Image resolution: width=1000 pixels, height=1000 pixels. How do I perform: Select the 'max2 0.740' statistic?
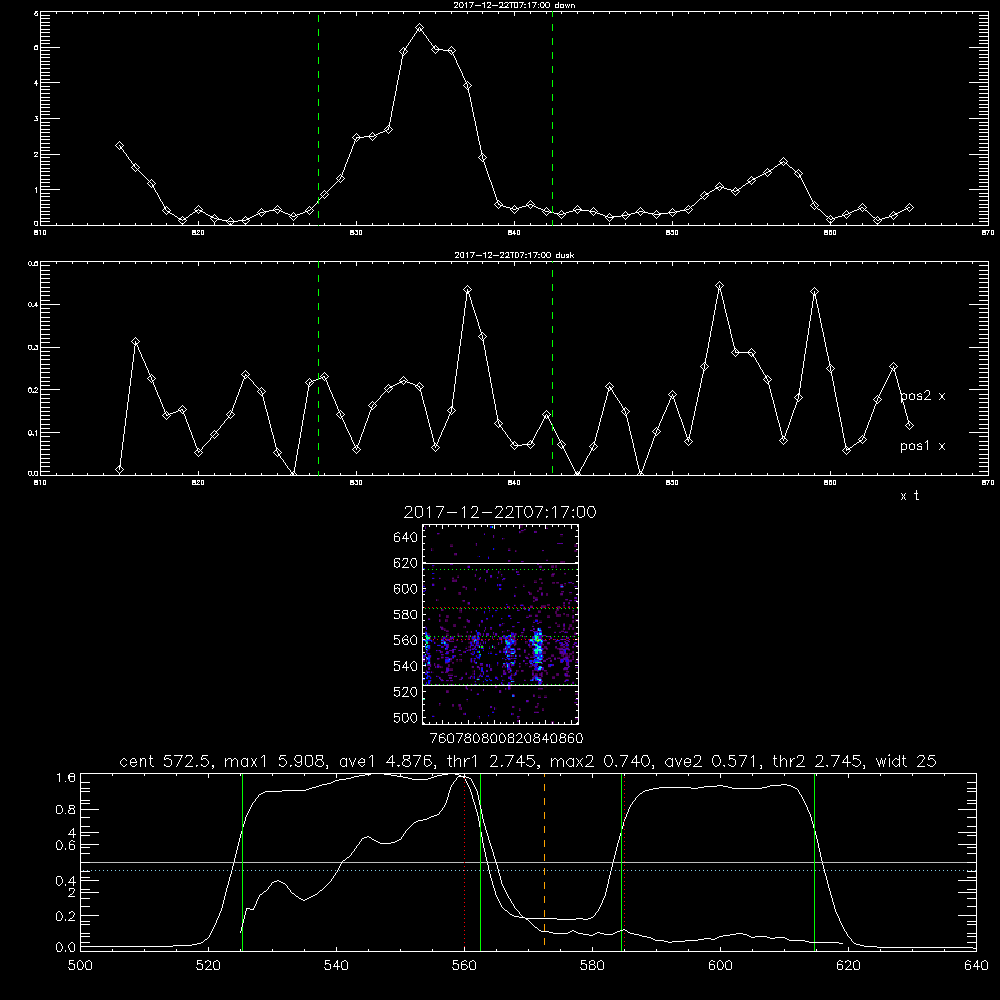point(600,761)
